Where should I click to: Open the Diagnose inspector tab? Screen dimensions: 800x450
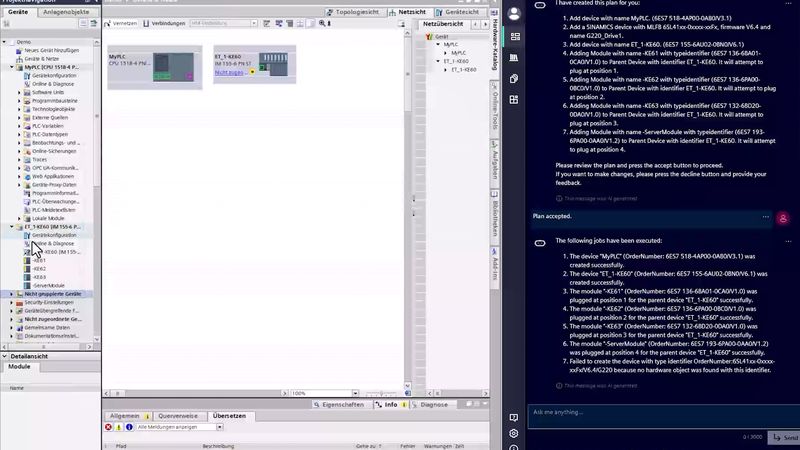pyautogui.click(x=430, y=405)
